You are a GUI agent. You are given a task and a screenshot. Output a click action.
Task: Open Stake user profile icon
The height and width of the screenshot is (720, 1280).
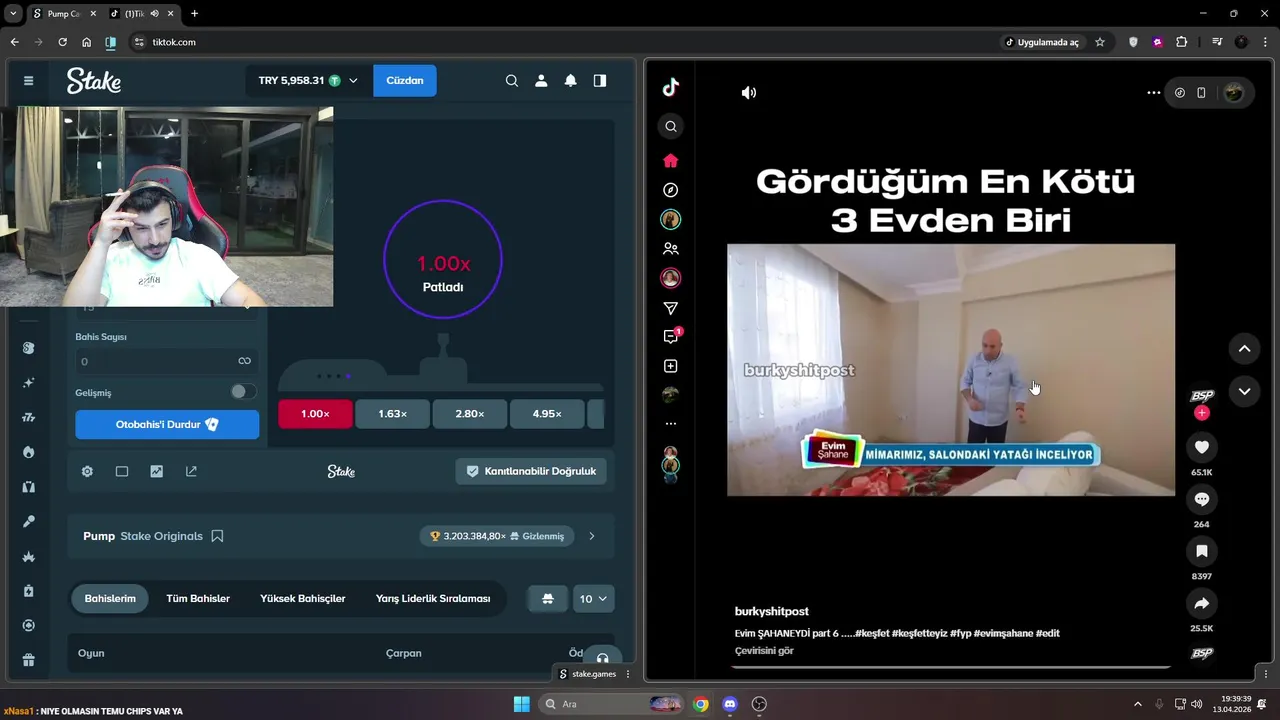(541, 81)
